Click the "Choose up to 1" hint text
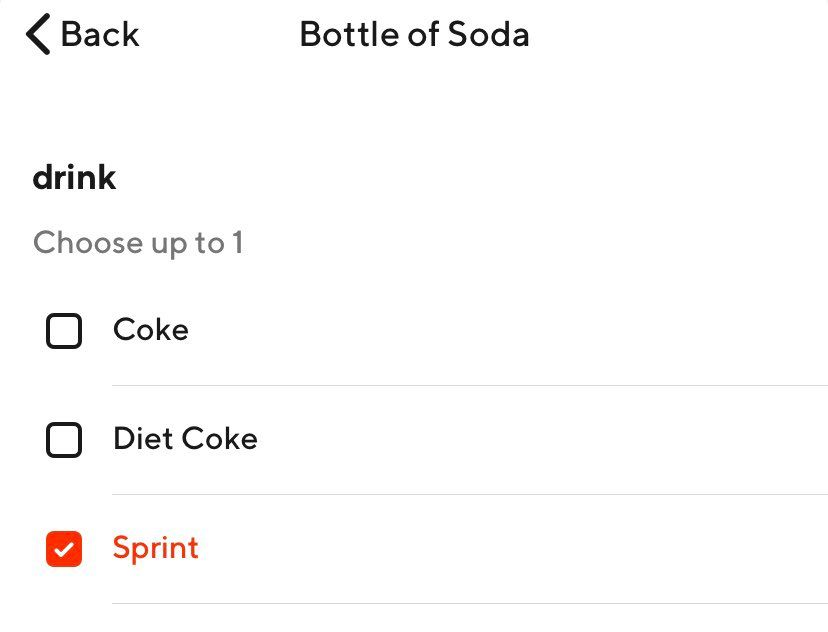828x632 pixels. 138,243
